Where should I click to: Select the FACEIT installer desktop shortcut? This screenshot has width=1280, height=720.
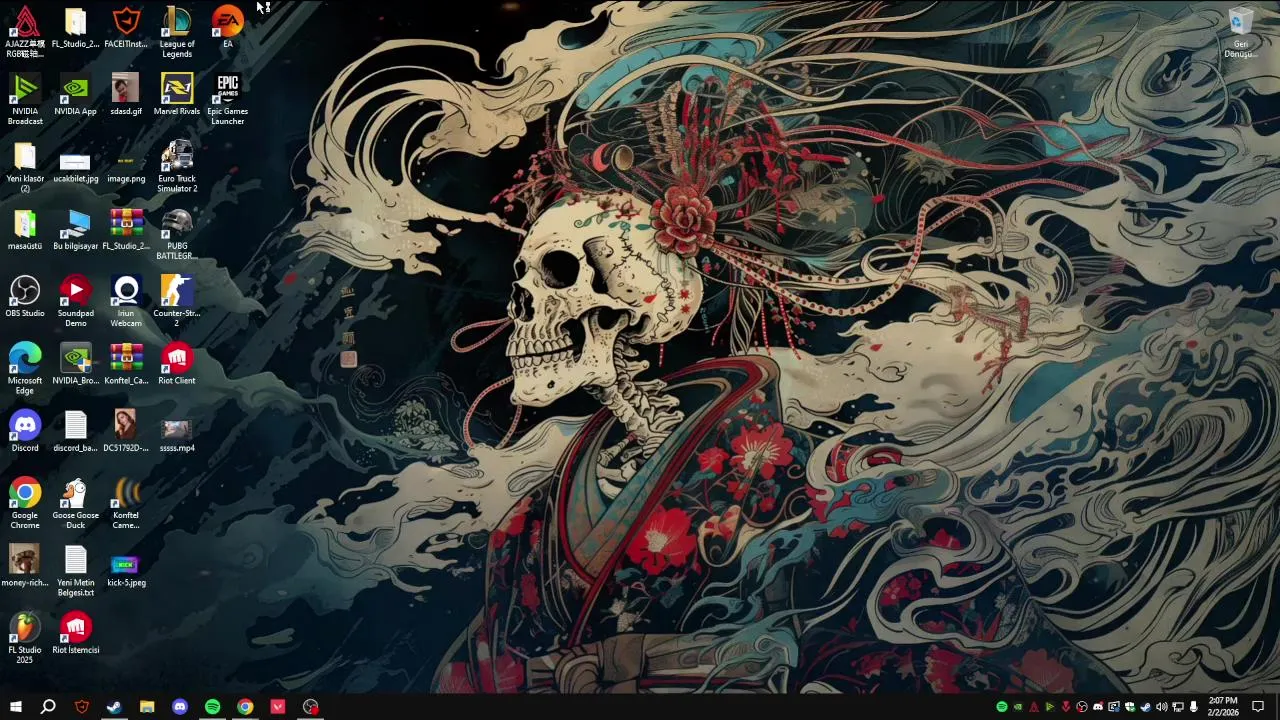[x=126, y=28]
